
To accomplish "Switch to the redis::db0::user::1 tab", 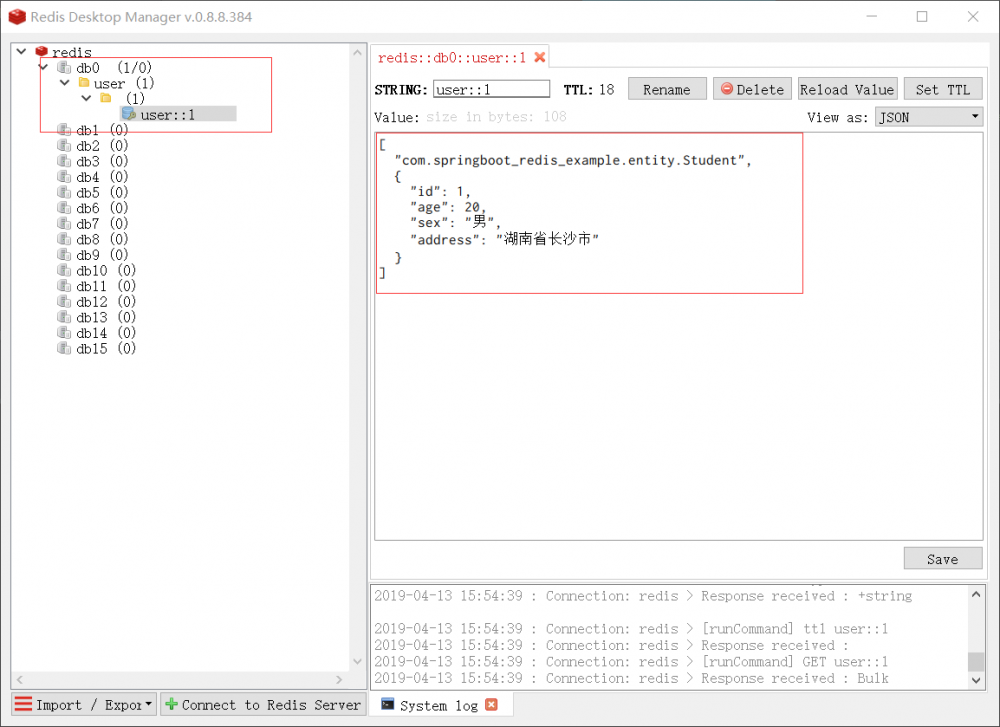I will click(x=450, y=57).
